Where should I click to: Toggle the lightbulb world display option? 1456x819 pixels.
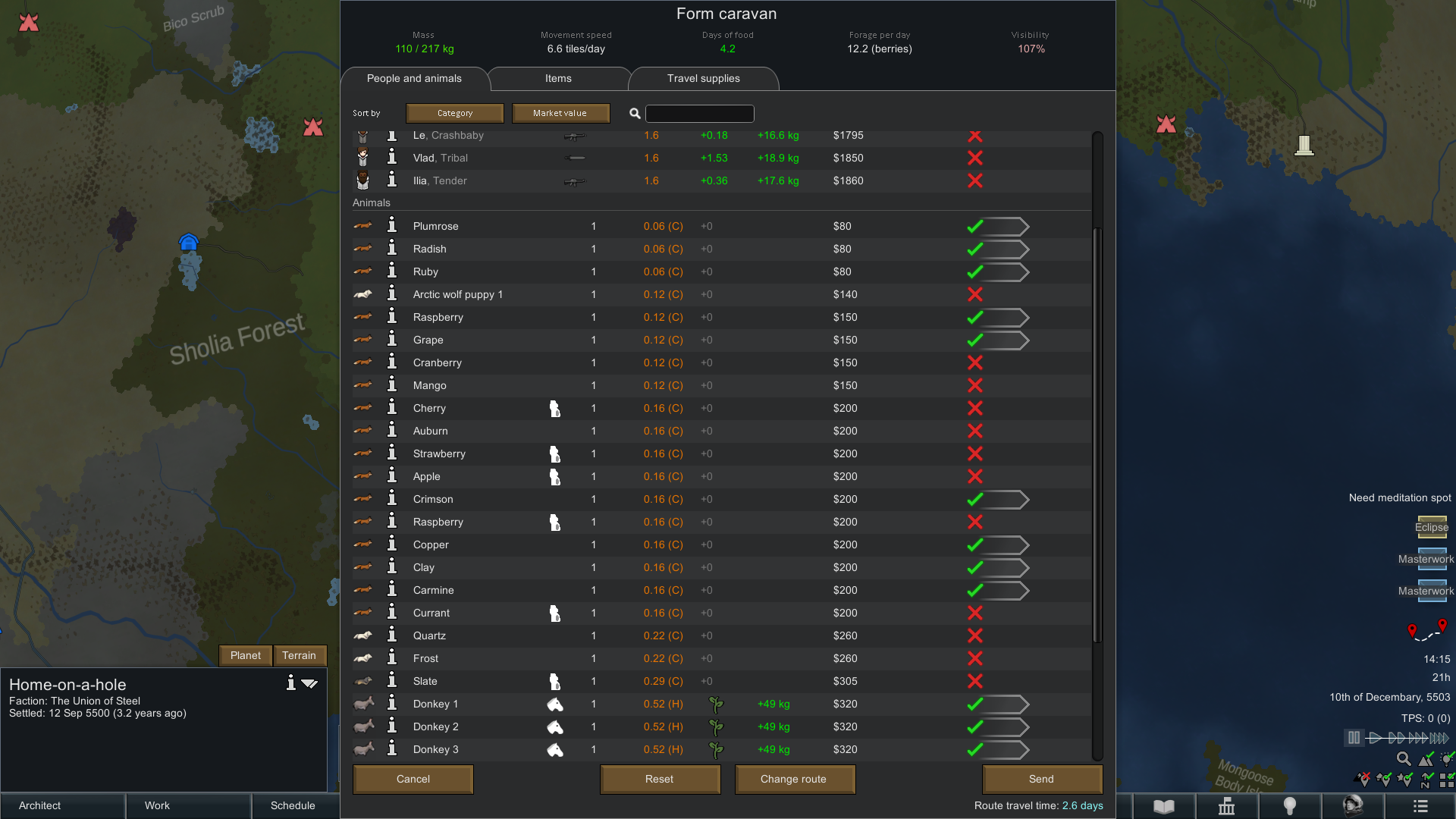[x=1447, y=758]
